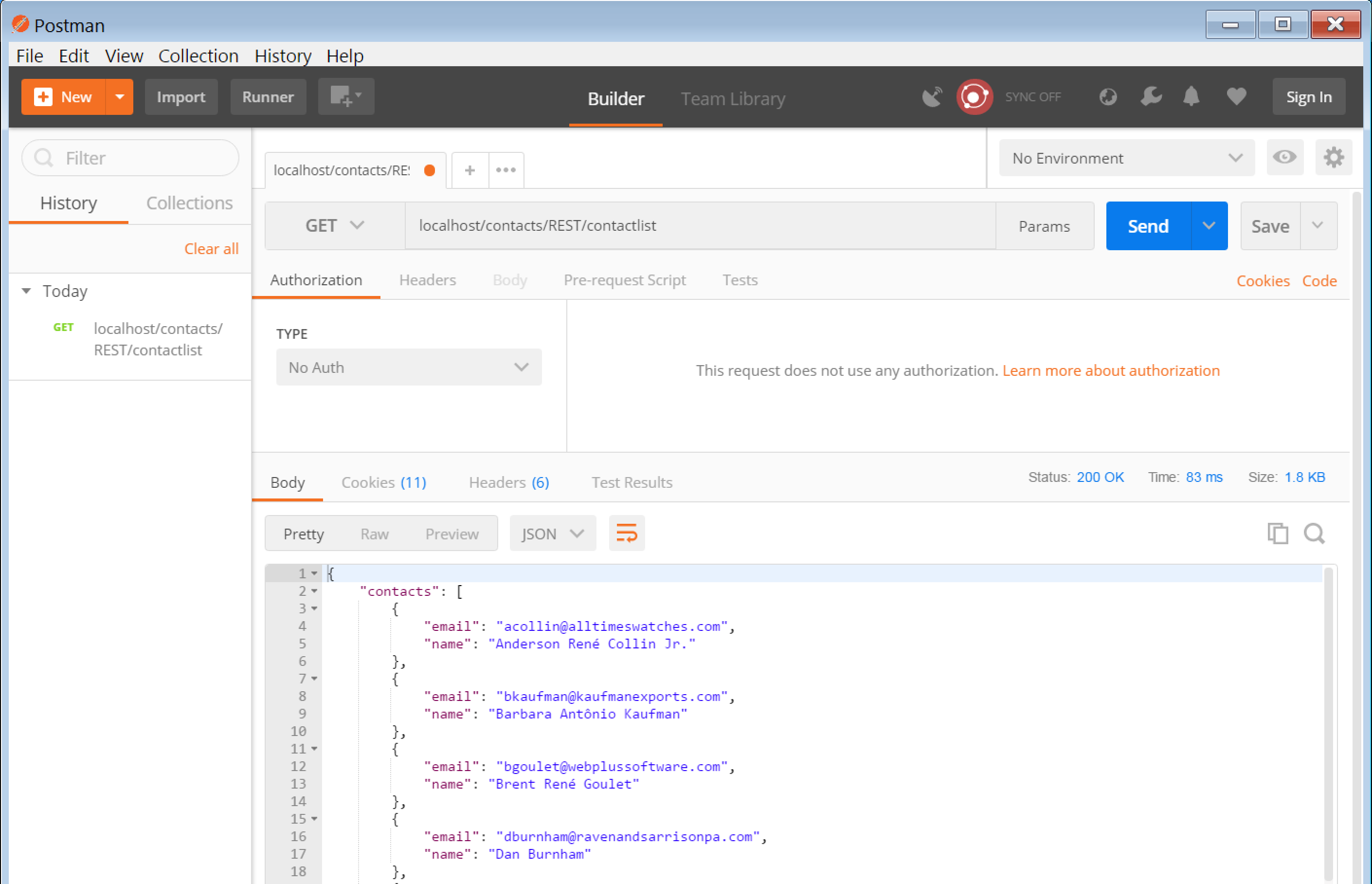This screenshot has width=1372, height=884.
Task: Open the History menu in menu bar
Action: pyautogui.click(x=283, y=55)
